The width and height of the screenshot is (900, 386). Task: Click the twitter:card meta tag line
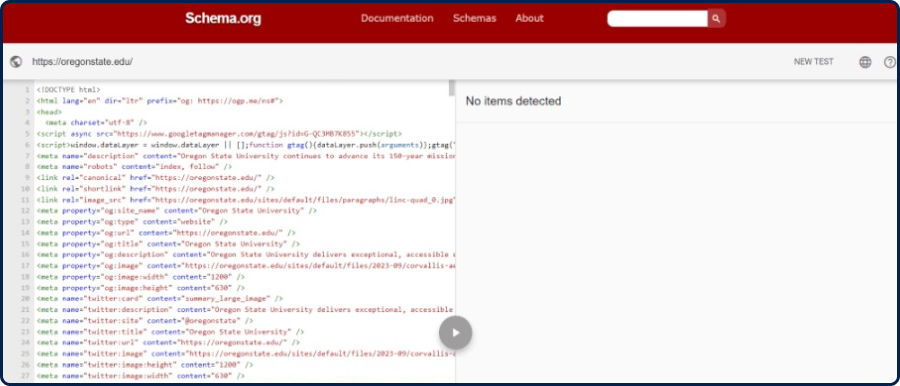160,299
